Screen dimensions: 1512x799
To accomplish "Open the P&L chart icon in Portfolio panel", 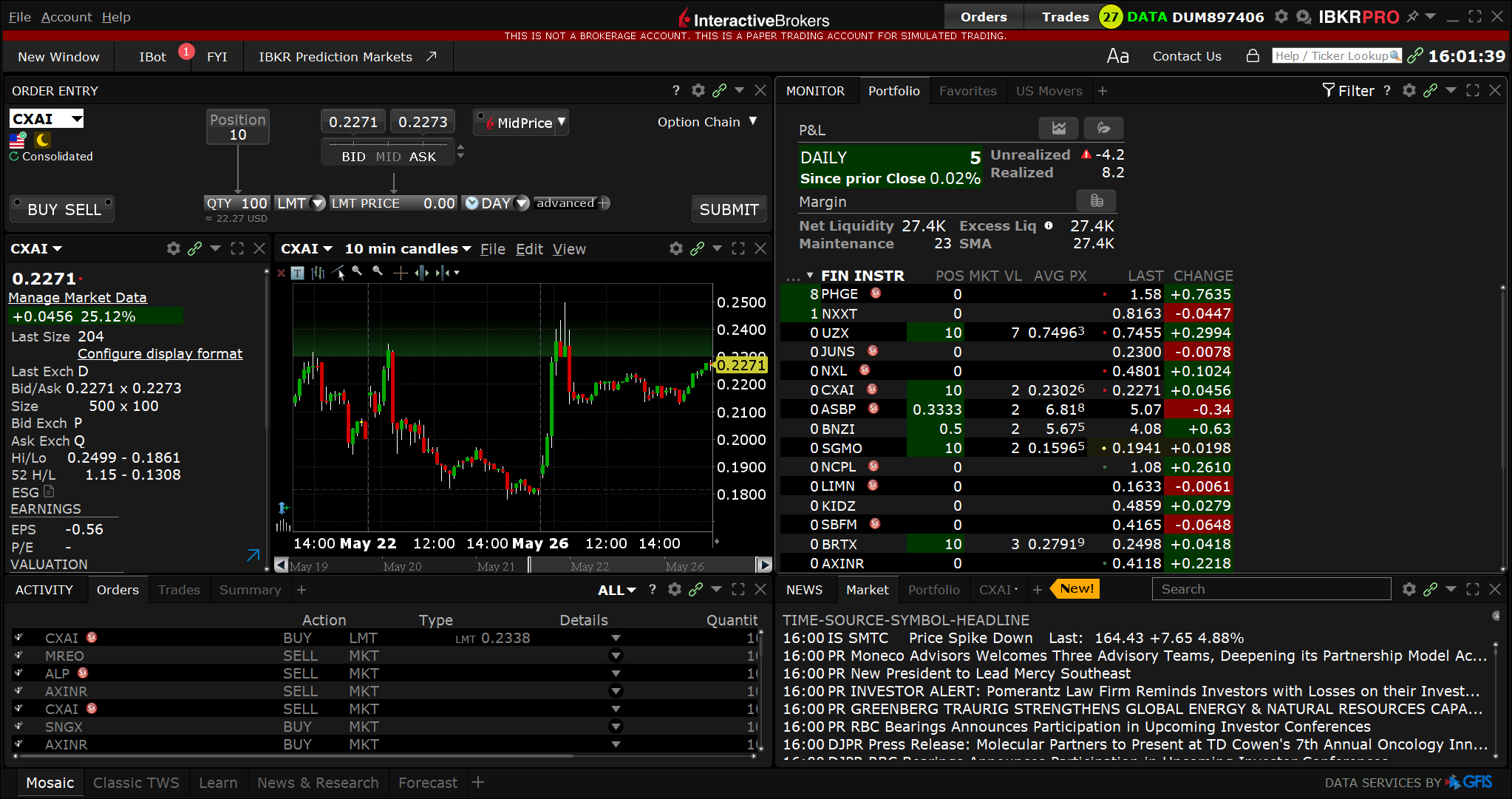I will click(x=1058, y=128).
